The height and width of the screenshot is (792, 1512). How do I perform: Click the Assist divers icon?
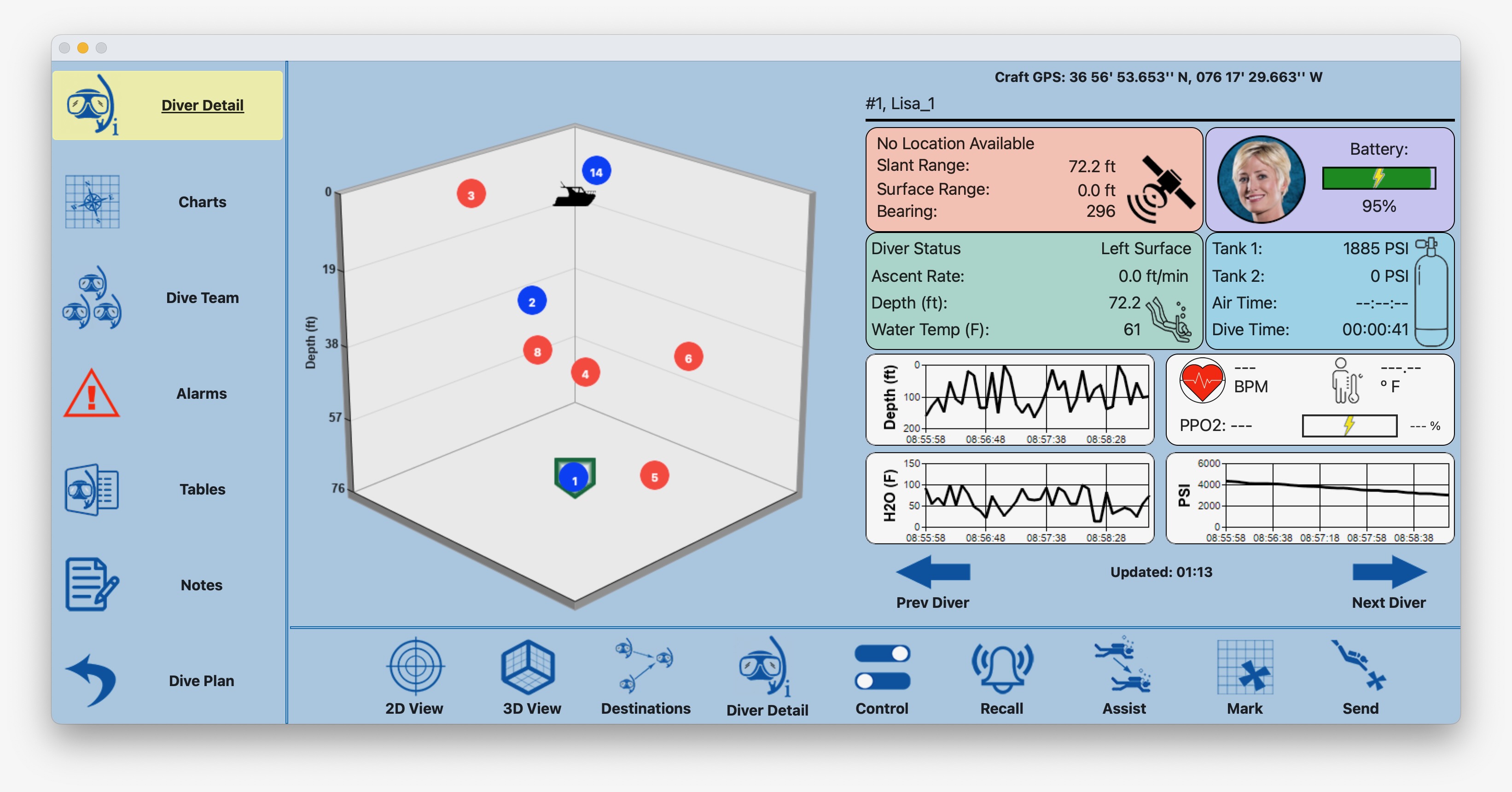1122,664
